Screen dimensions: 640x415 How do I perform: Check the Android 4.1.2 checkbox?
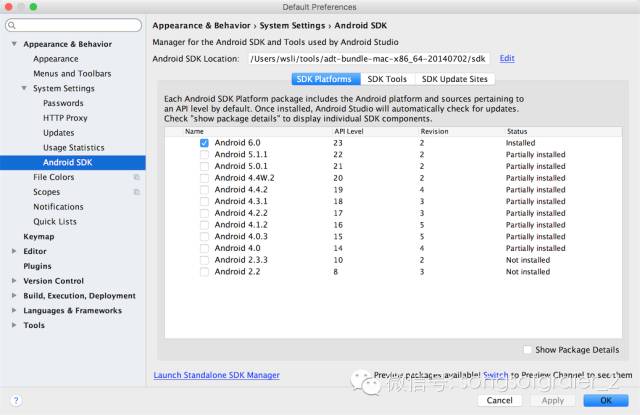pos(204,225)
